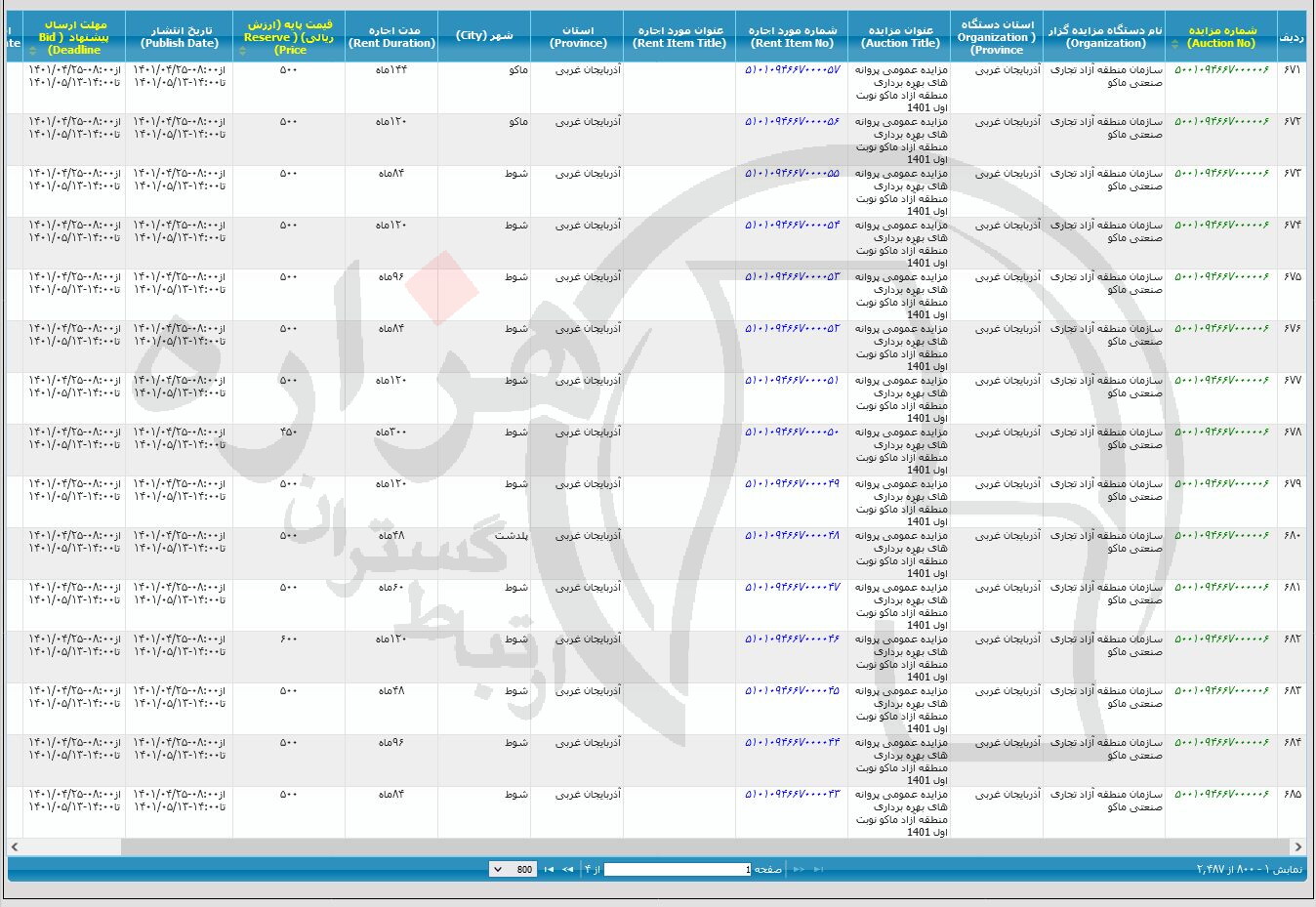This screenshot has width=1316, height=907.
Task: Open rent item number link in row ۶۸۰
Action: pyautogui.click(x=792, y=536)
